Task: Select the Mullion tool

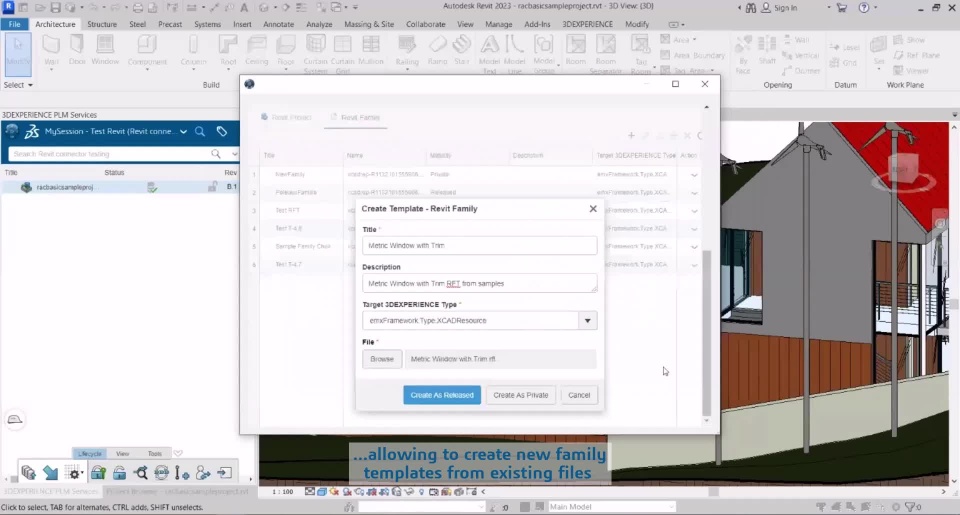Action: point(370,50)
